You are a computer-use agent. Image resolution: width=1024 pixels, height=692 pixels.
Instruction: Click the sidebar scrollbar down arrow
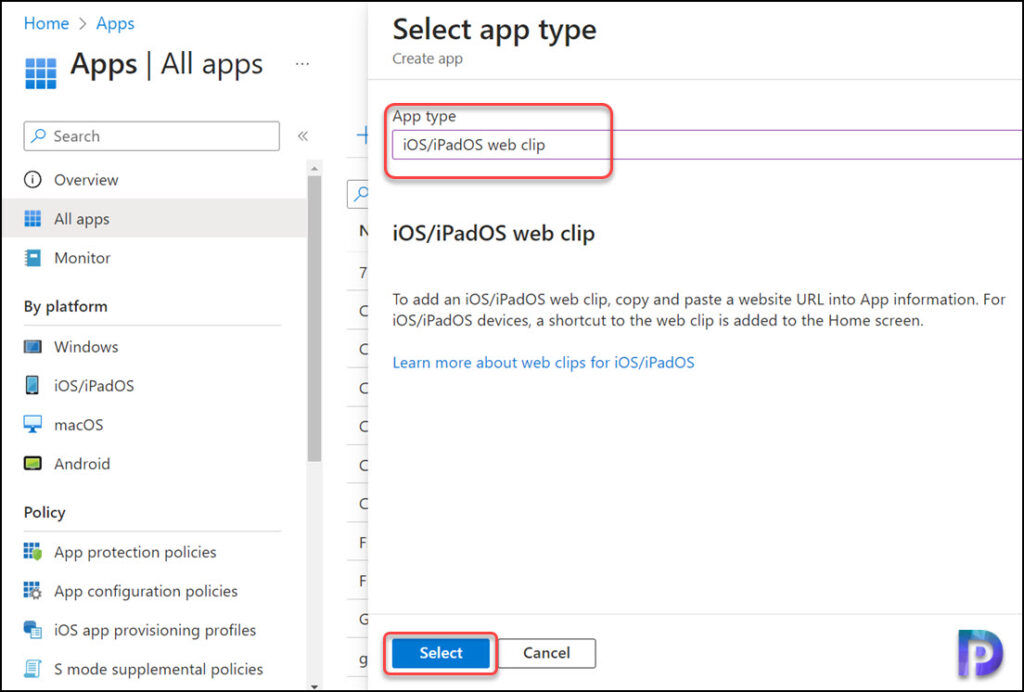tap(314, 686)
